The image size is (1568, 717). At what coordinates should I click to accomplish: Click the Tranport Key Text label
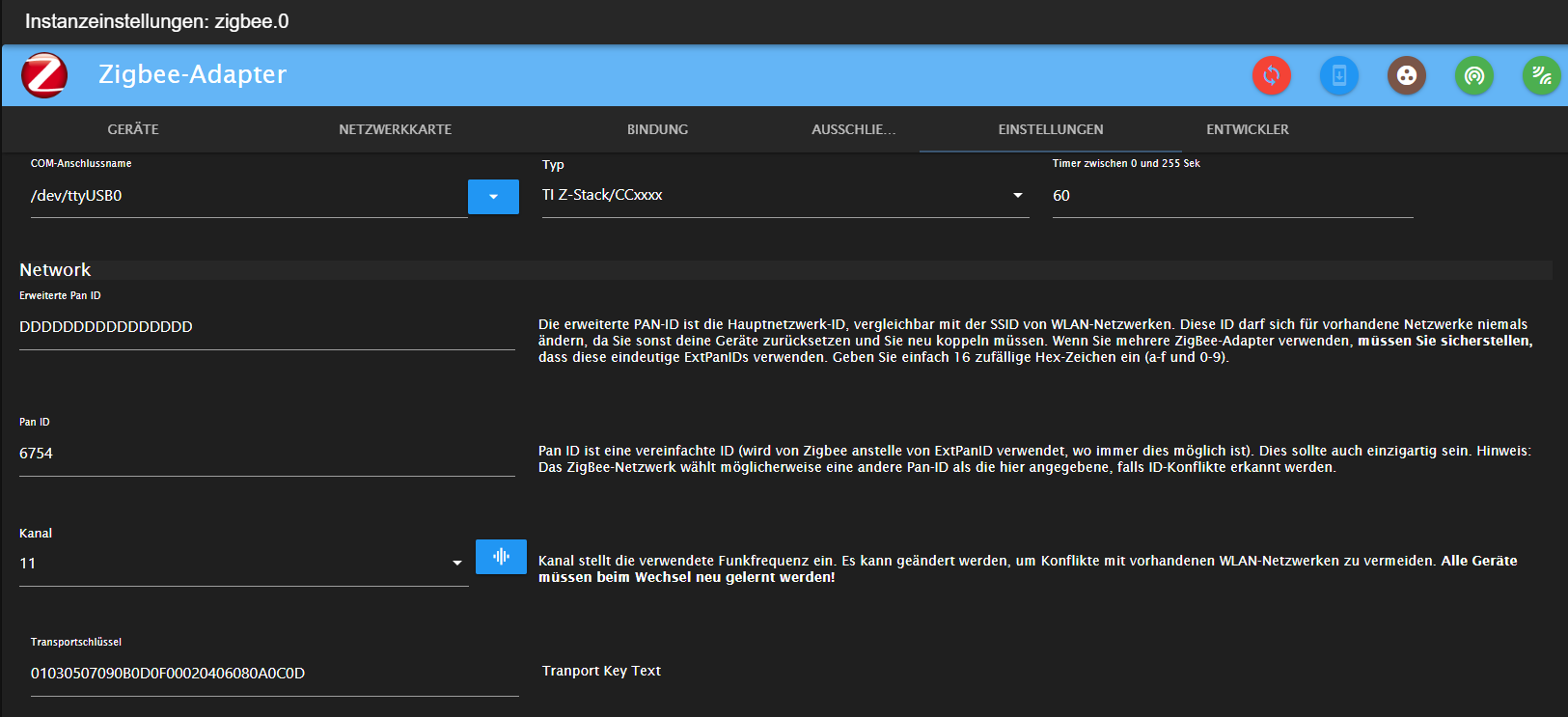tap(601, 671)
